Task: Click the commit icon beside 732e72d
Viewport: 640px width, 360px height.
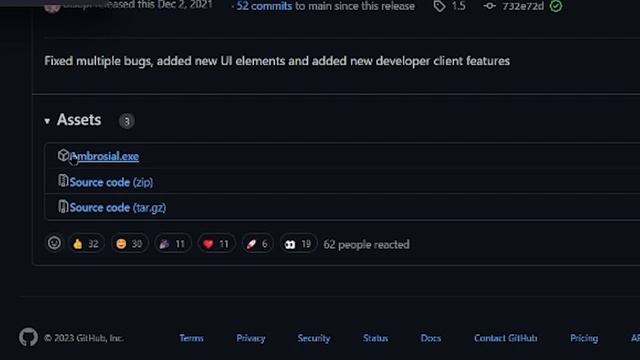Action: [489, 6]
